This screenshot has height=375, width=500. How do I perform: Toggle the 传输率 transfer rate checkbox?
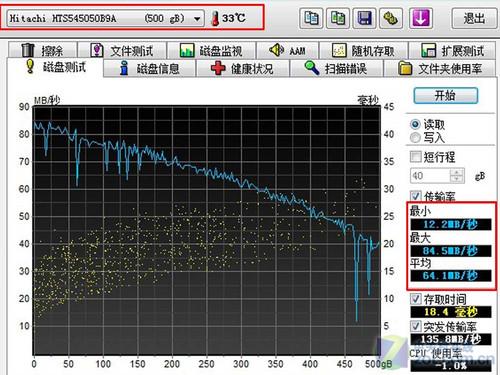pyautogui.click(x=416, y=196)
